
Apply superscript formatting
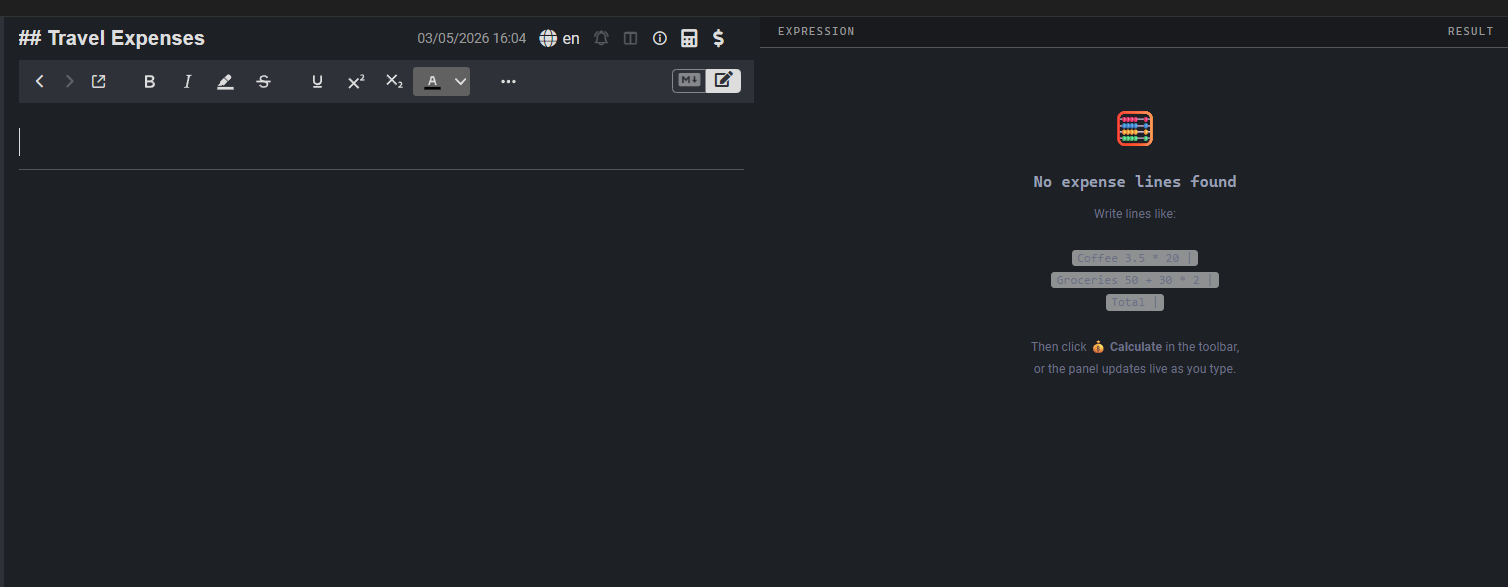click(x=356, y=81)
